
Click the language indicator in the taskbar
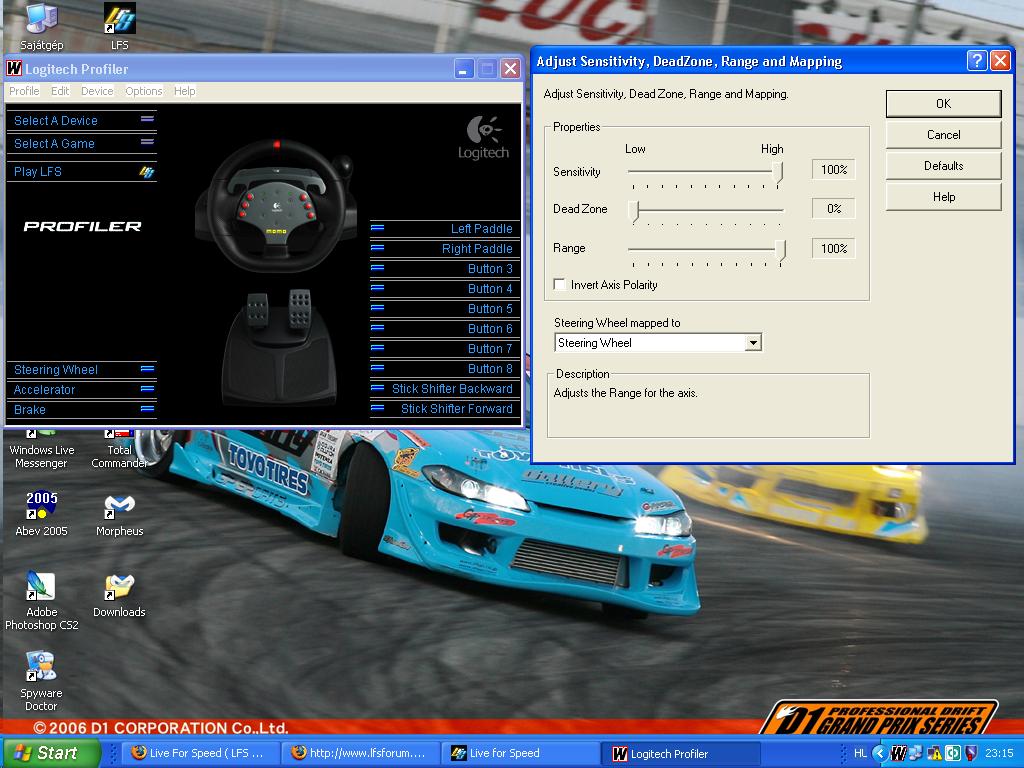point(860,754)
